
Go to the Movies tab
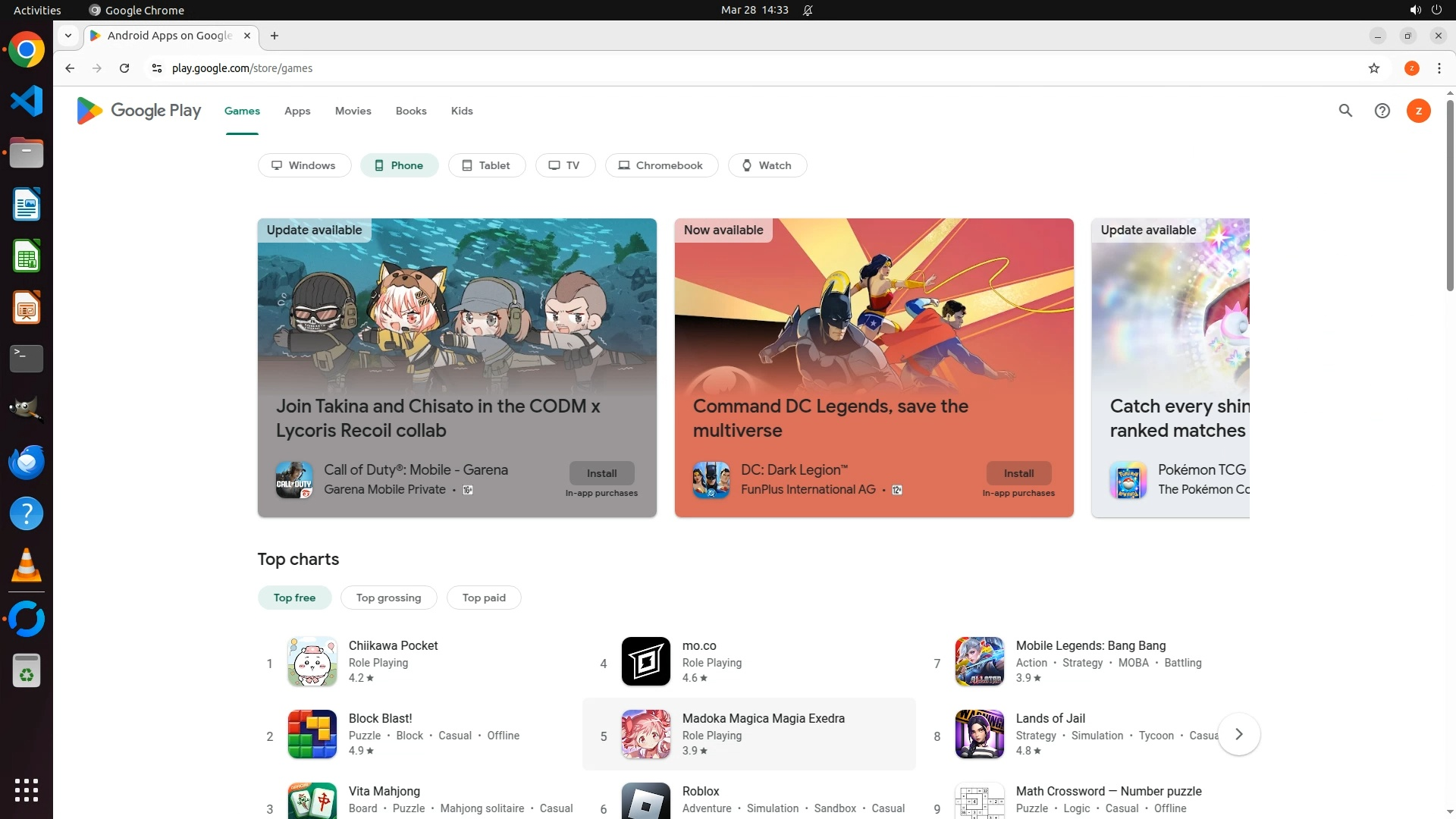[353, 111]
